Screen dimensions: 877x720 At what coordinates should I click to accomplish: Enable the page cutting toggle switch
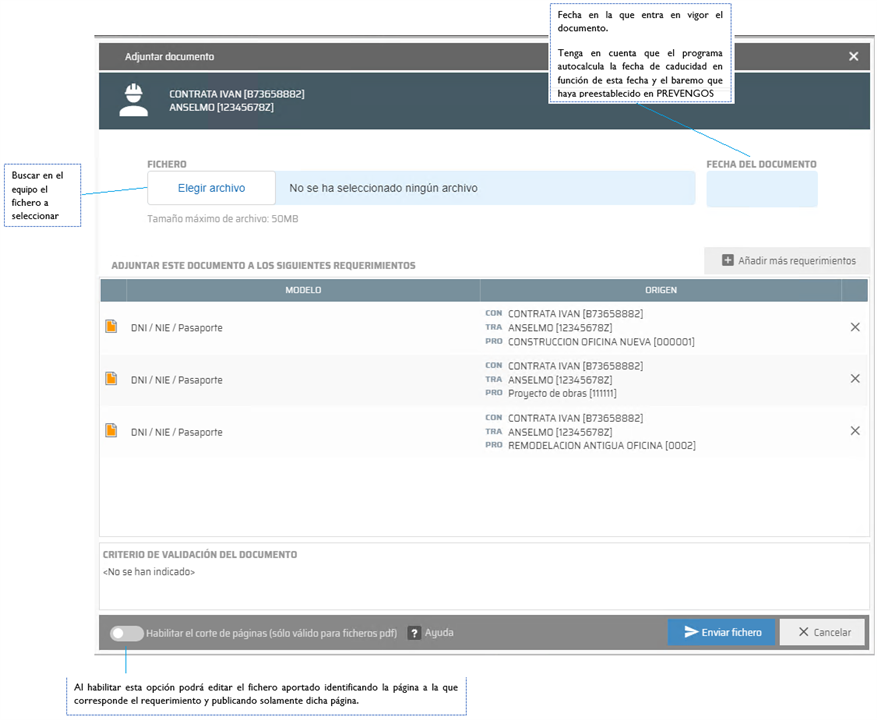(x=127, y=633)
